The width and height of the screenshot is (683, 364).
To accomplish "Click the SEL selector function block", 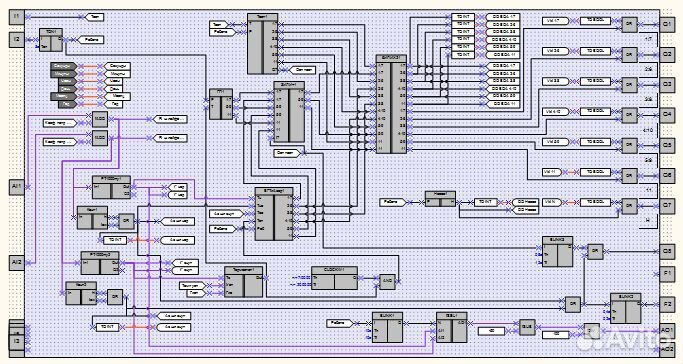I will pos(452,327).
